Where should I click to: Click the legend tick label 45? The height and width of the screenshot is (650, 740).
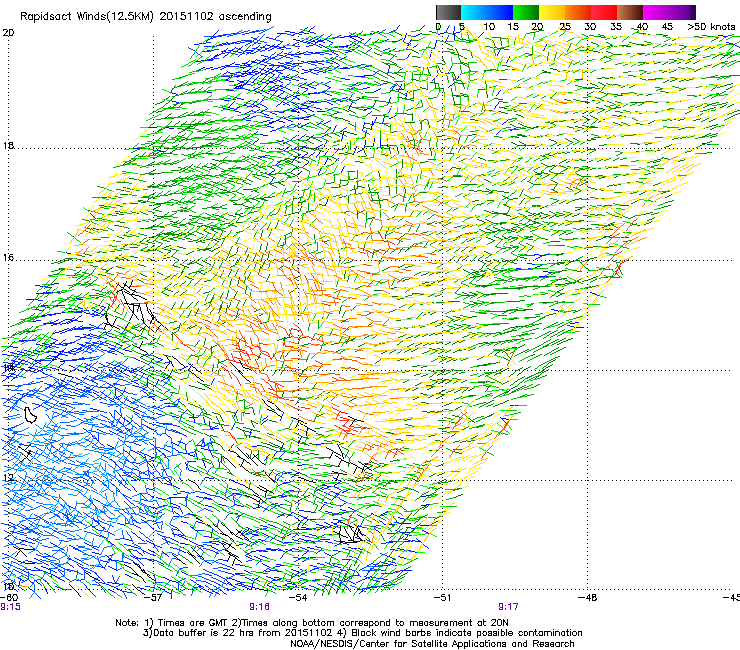(667, 27)
